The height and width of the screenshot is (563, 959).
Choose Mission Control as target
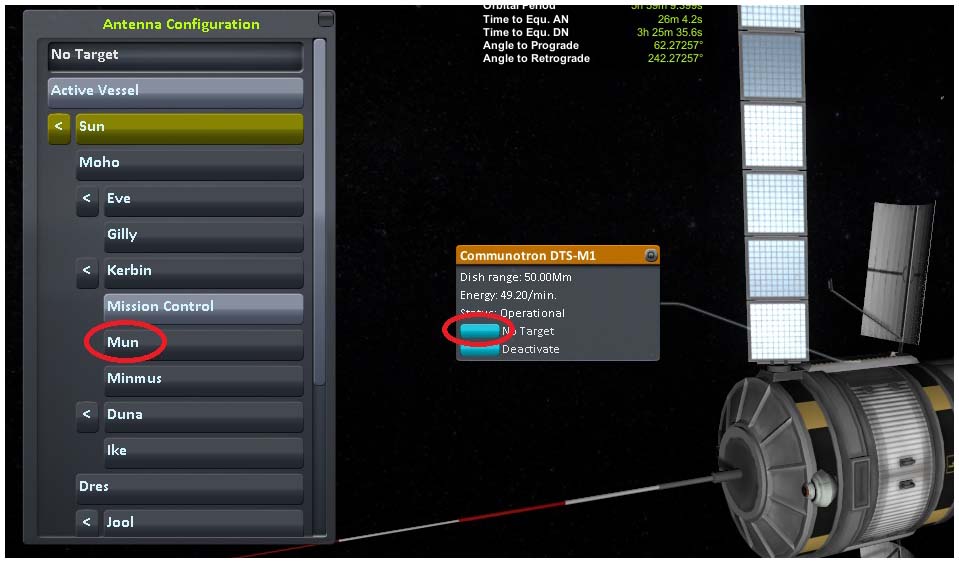tap(203, 307)
